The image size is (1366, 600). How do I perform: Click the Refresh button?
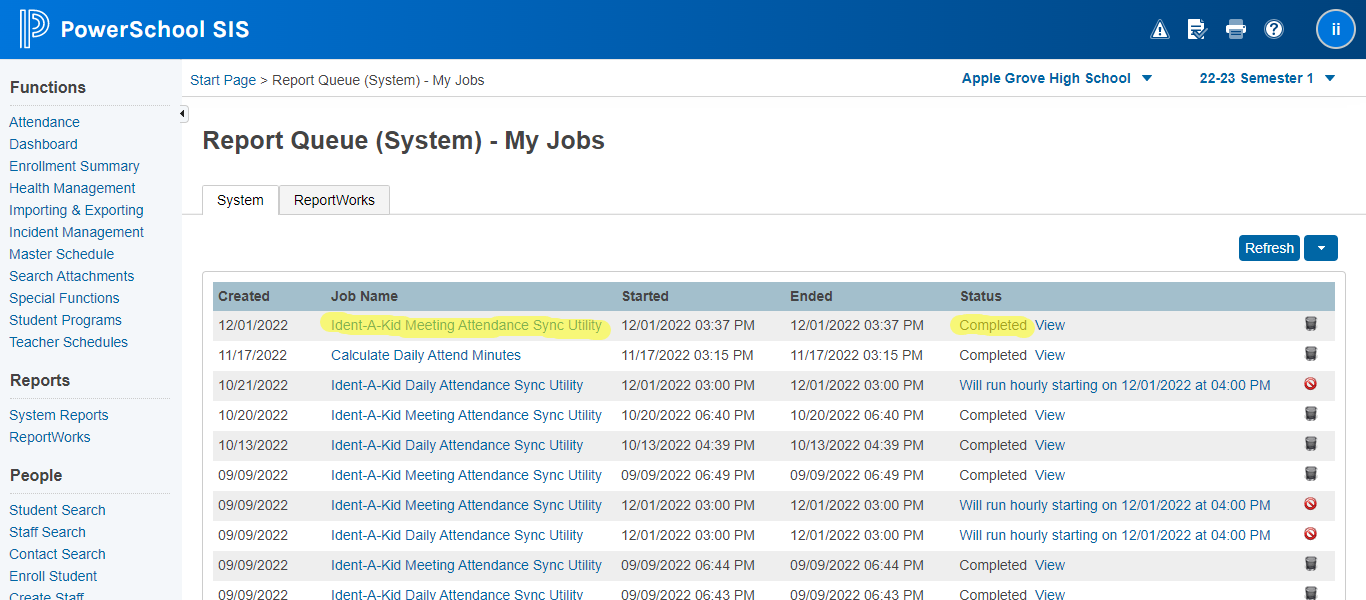point(1269,248)
